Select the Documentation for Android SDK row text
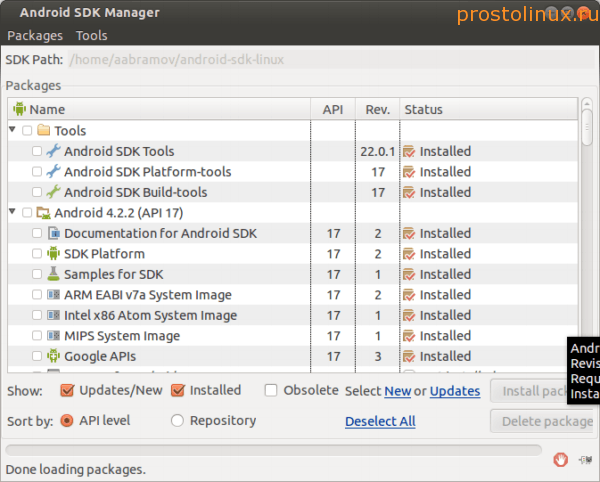 tap(160, 233)
